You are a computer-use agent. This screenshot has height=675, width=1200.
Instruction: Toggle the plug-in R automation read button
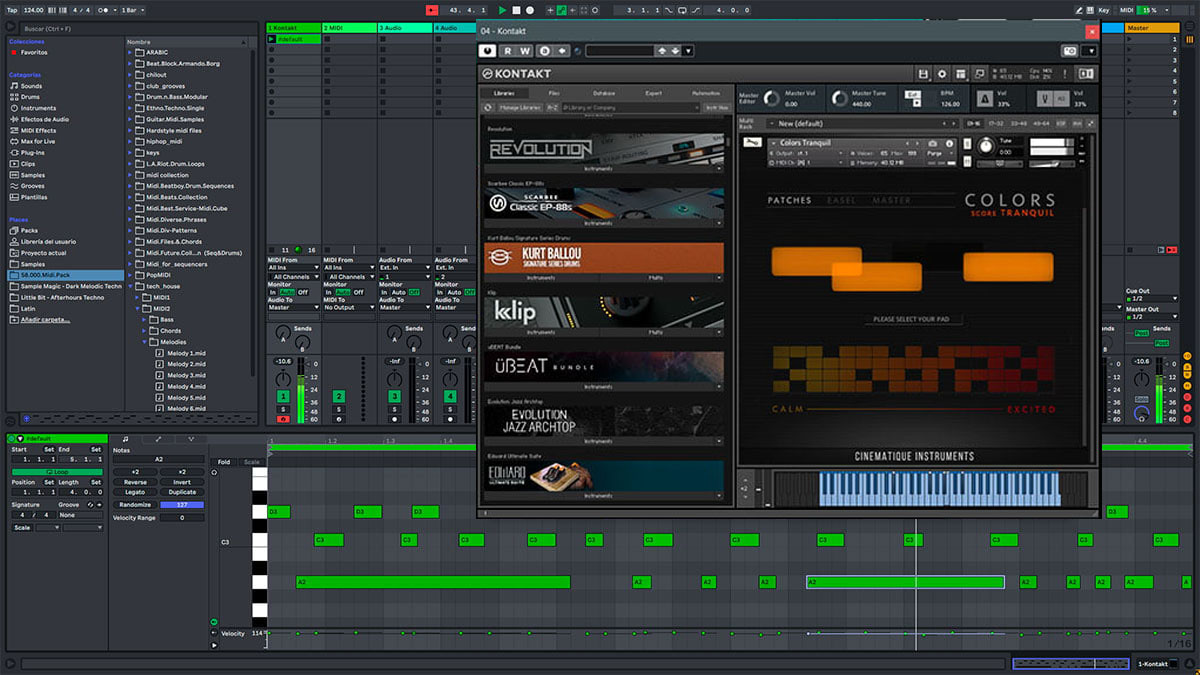point(507,51)
